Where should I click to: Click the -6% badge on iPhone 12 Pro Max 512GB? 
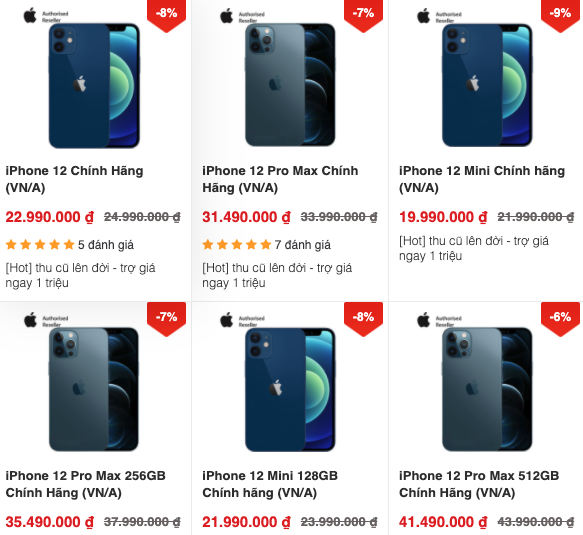click(x=560, y=319)
